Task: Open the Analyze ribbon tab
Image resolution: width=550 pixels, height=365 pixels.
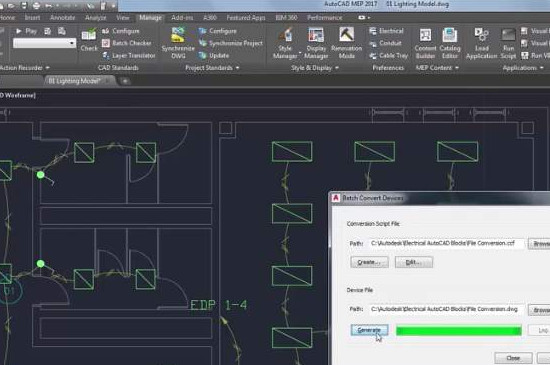Action: (95, 18)
